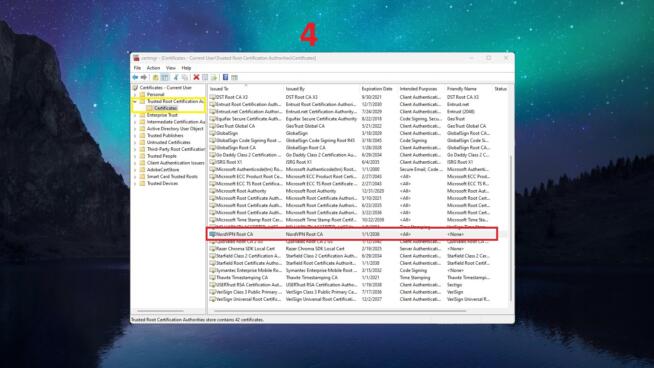This screenshot has width=654, height=368.
Task: Select the Microsoft Time Stamp Root row
Action: (x=358, y=220)
